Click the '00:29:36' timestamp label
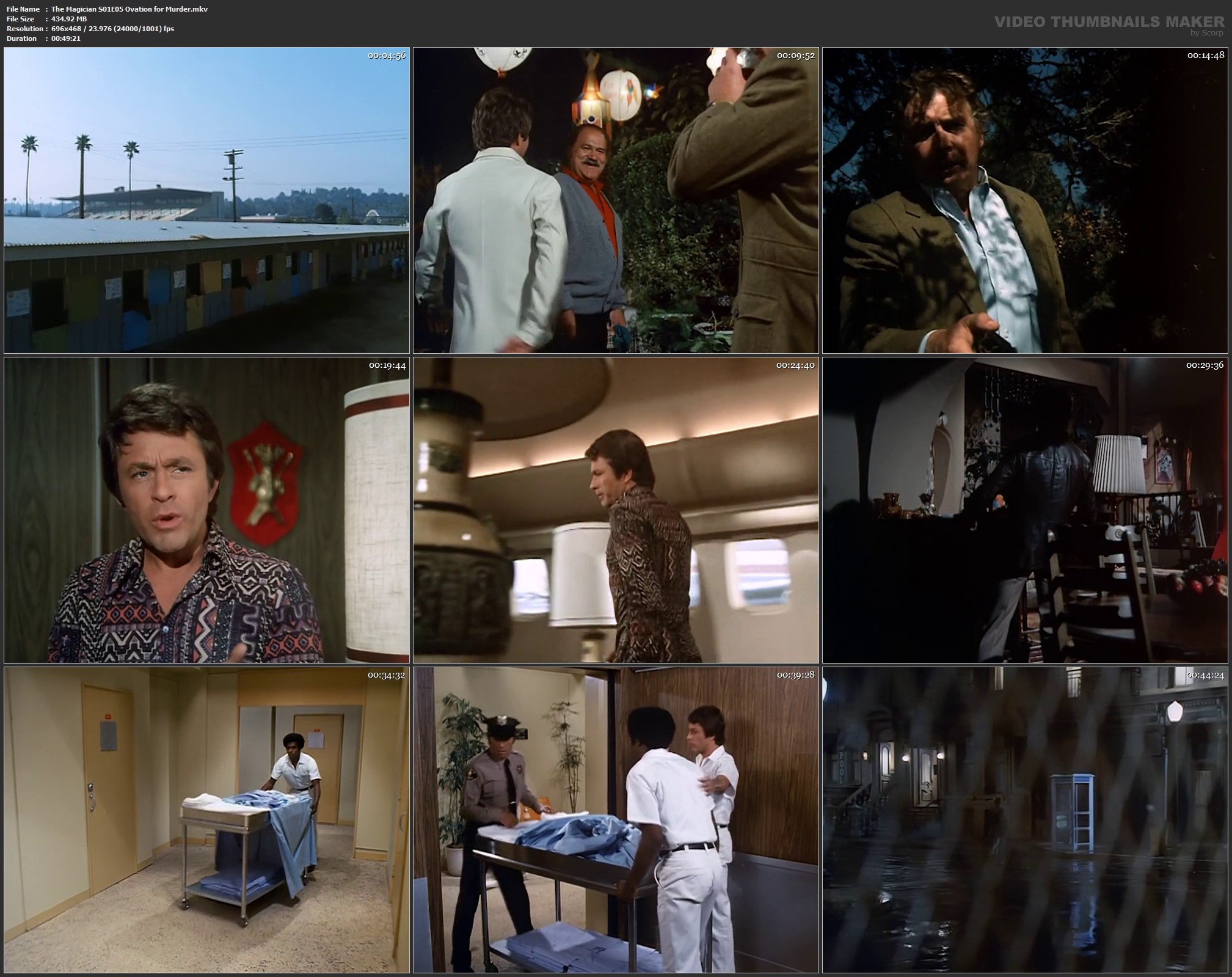This screenshot has height=977, width=1232. tap(1206, 365)
